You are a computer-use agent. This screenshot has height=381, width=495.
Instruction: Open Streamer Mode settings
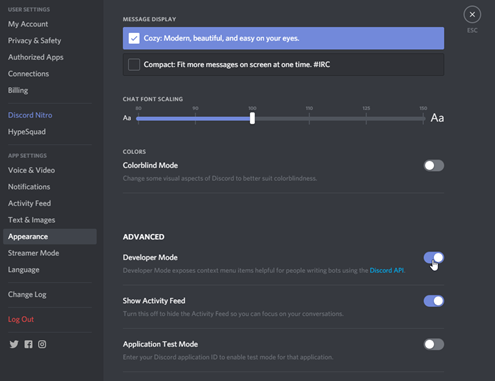pyautogui.click(x=33, y=253)
